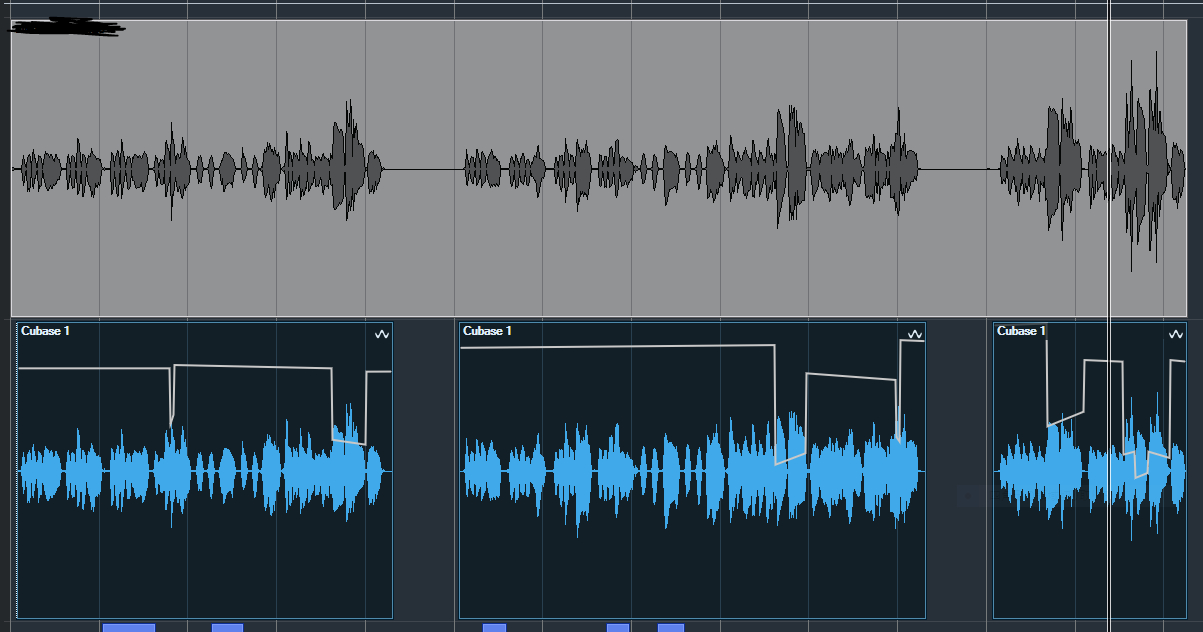The height and width of the screenshot is (632, 1203).
Task: Select the second blue block under the first clip
Action: tap(227, 627)
